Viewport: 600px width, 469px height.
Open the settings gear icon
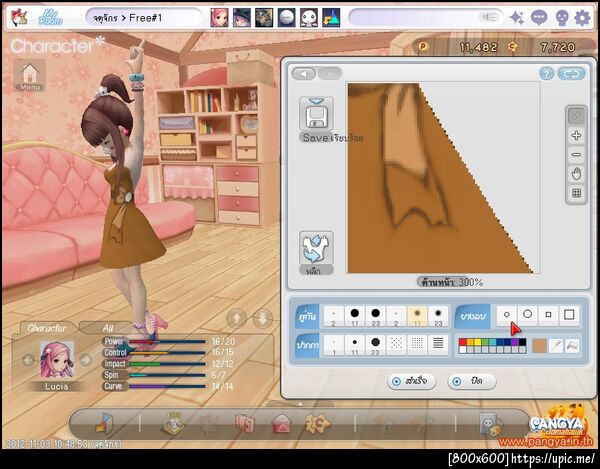[x=582, y=18]
